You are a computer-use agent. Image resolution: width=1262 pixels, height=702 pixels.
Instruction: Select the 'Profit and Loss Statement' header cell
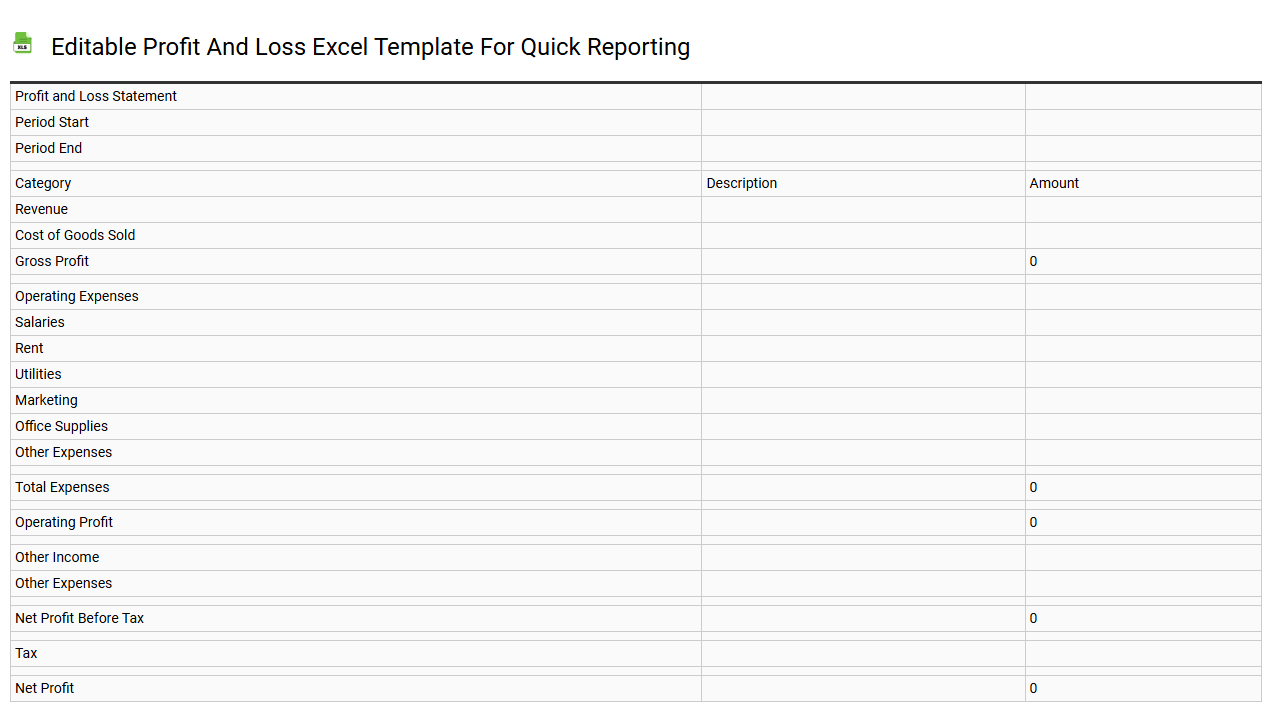(x=95, y=96)
